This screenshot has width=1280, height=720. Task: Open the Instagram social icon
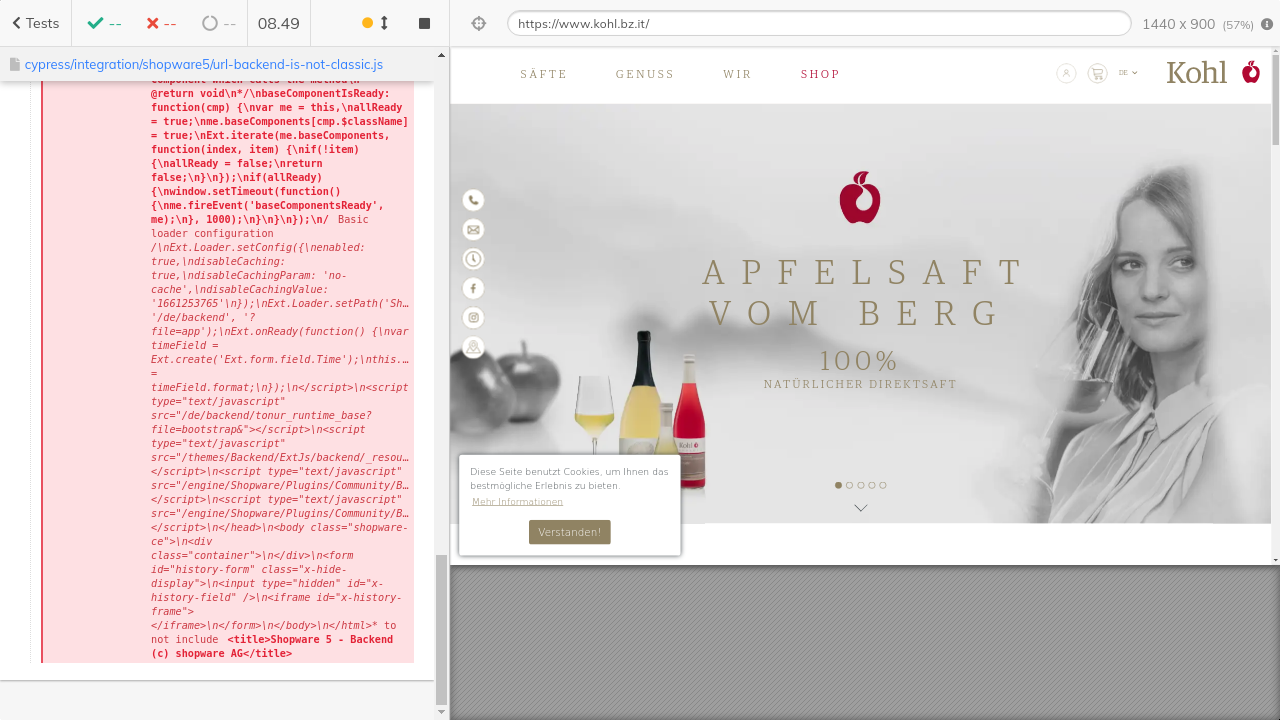coord(474,318)
